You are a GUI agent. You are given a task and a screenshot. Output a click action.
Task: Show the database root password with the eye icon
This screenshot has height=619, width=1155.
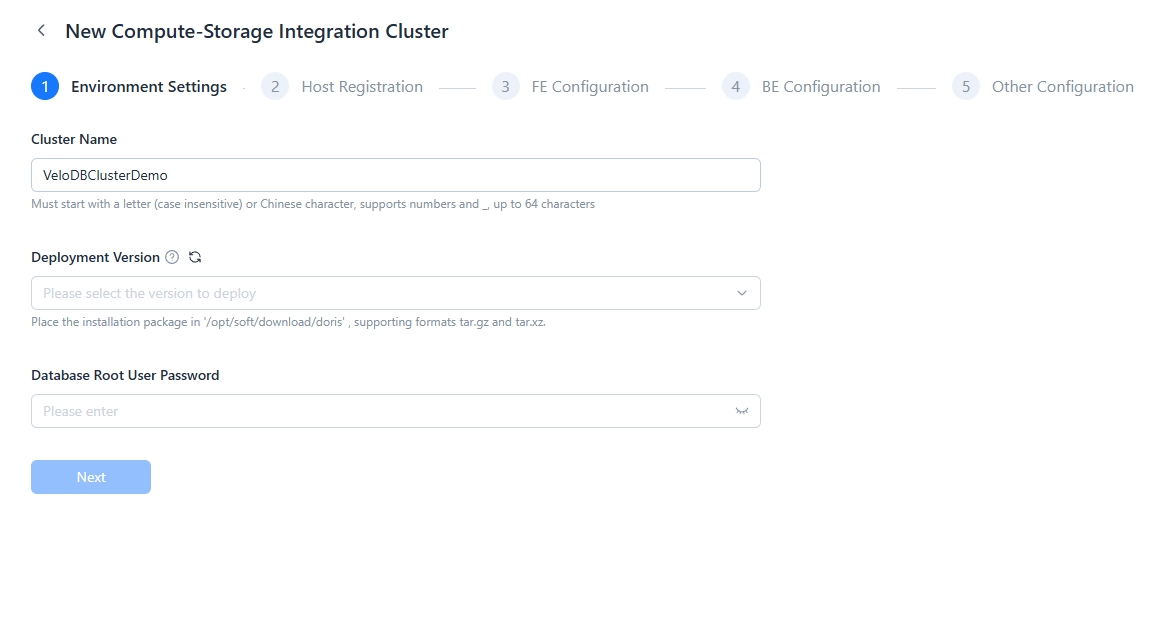pyautogui.click(x=741, y=410)
